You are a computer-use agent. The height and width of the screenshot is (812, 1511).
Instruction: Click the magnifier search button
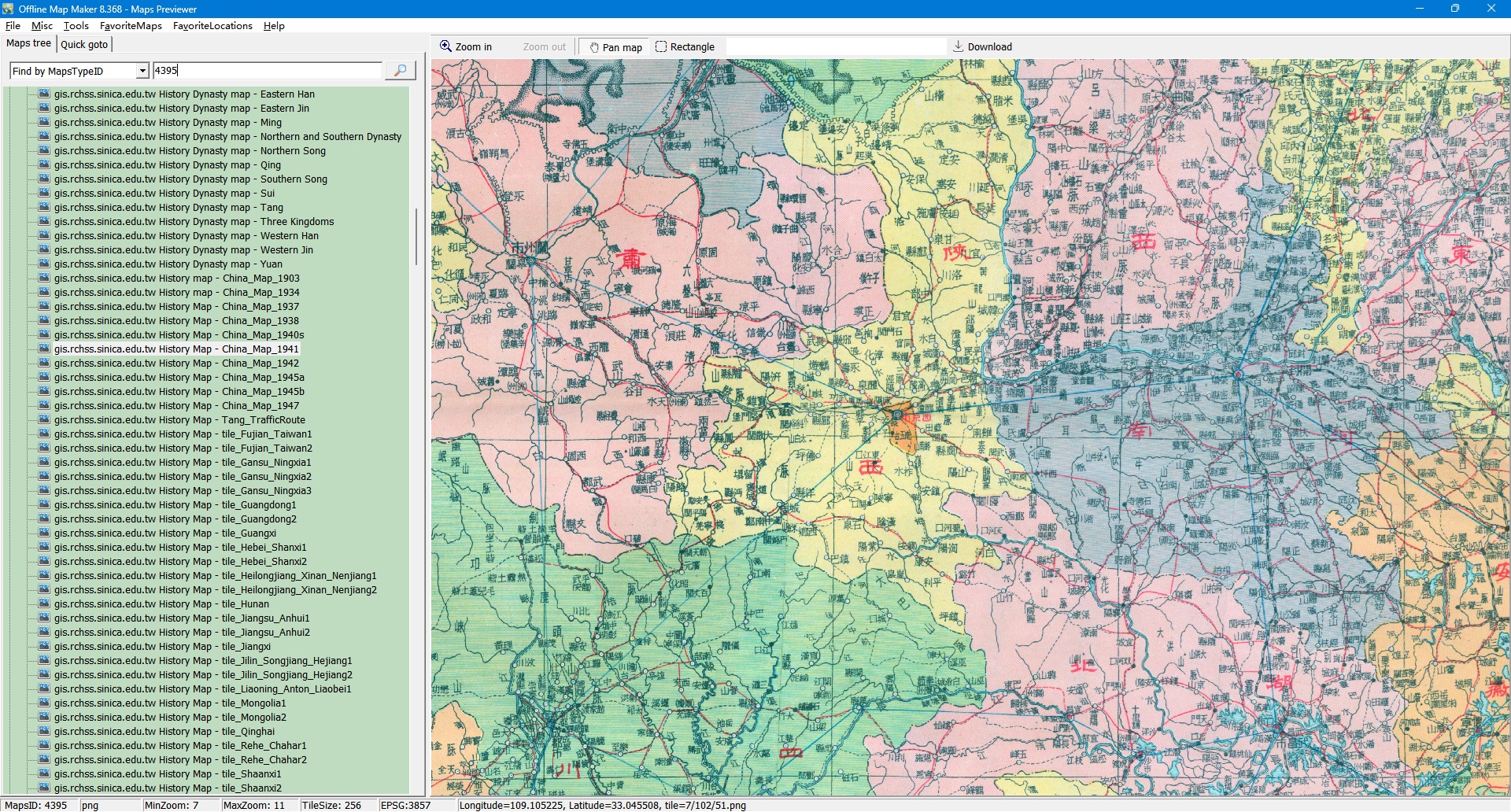400,71
